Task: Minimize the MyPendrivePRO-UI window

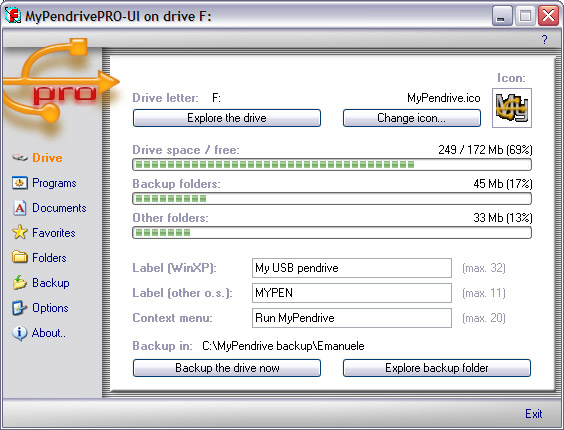Action: (502, 16)
